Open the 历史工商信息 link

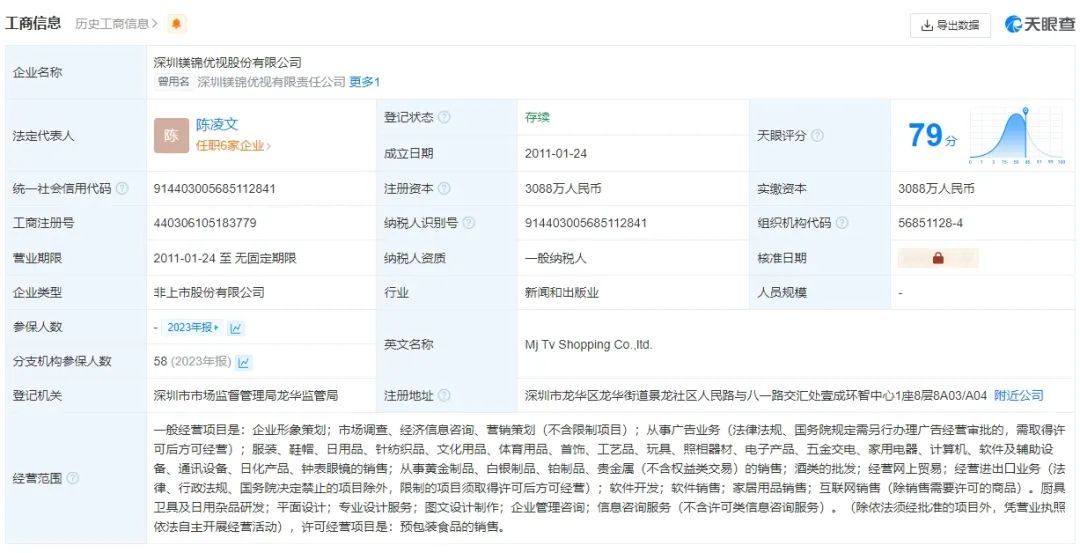point(116,24)
